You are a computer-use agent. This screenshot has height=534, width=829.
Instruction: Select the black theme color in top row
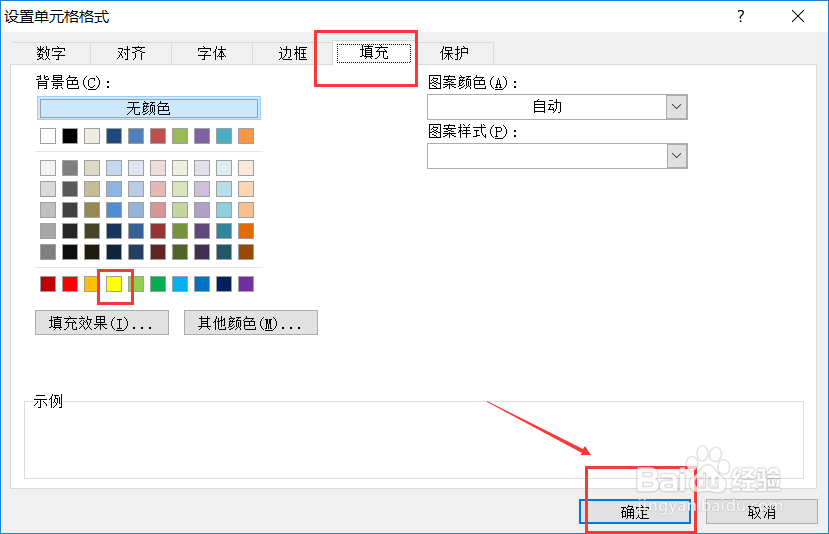point(70,136)
